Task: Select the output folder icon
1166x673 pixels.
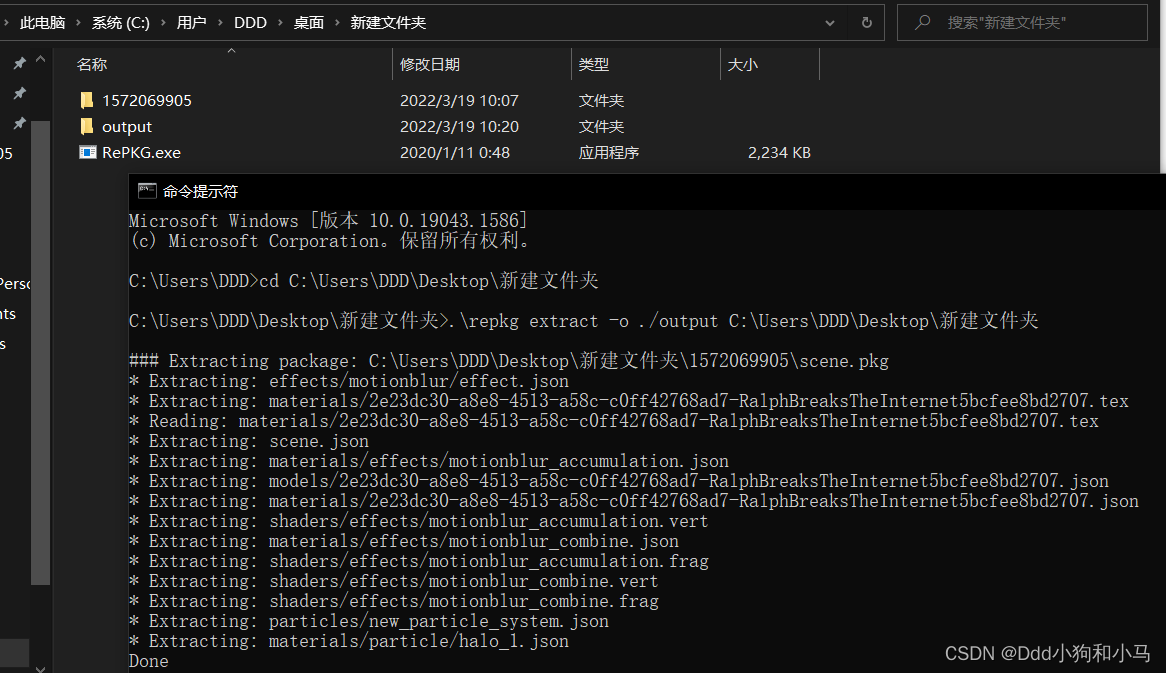Action: click(87, 126)
